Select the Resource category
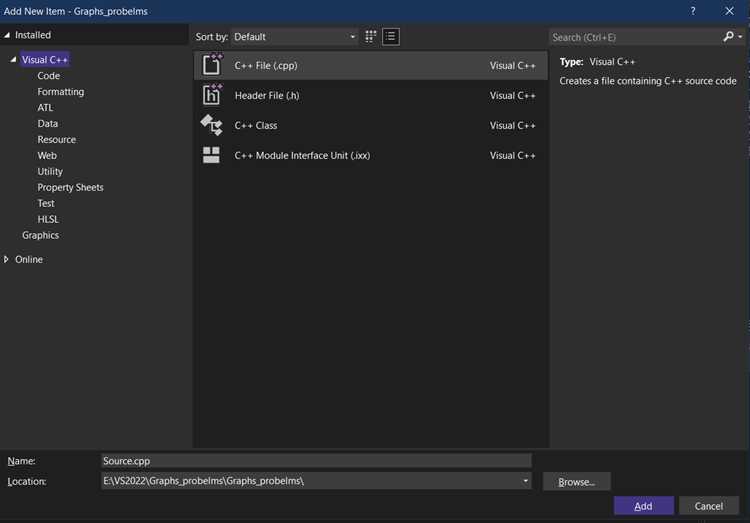Screen dimensions: 750x523 click(x=56, y=139)
